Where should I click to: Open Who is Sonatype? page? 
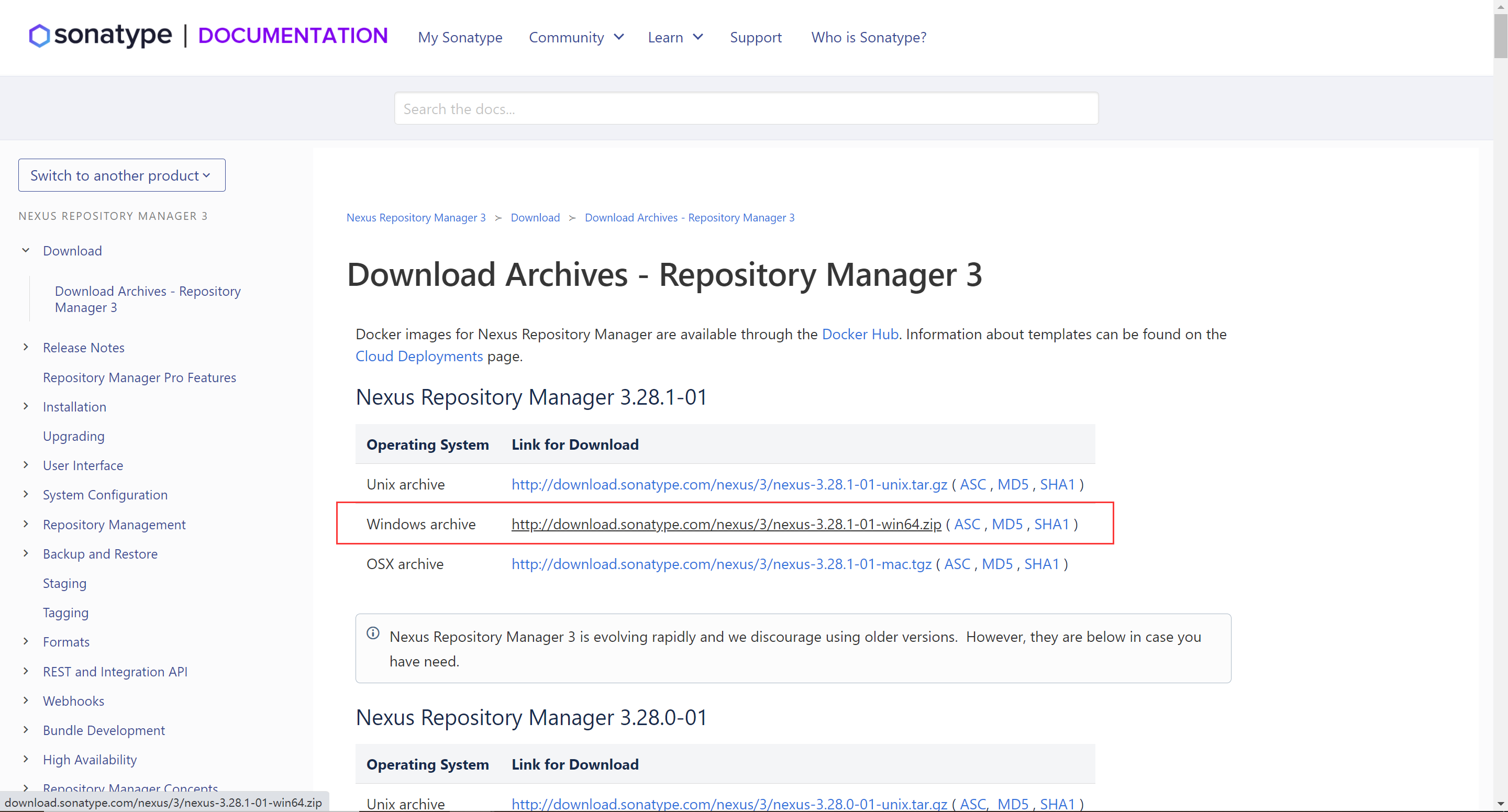868,38
